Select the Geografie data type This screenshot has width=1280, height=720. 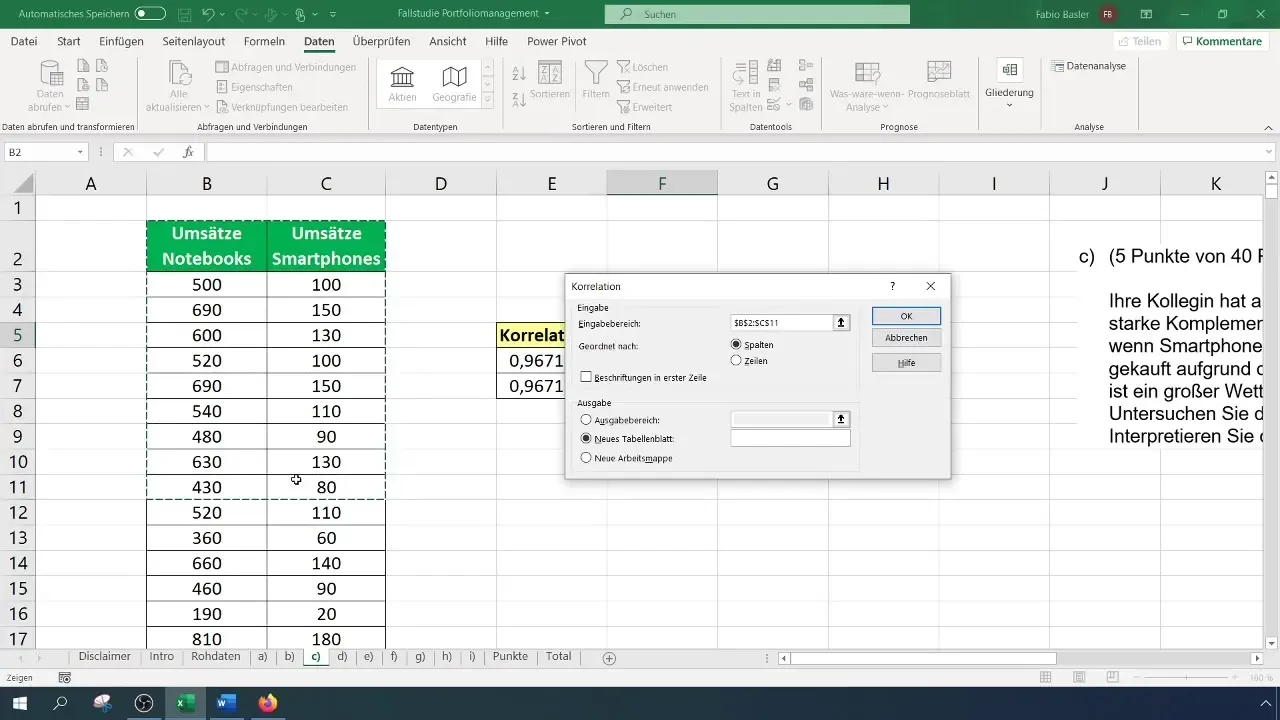coord(454,84)
